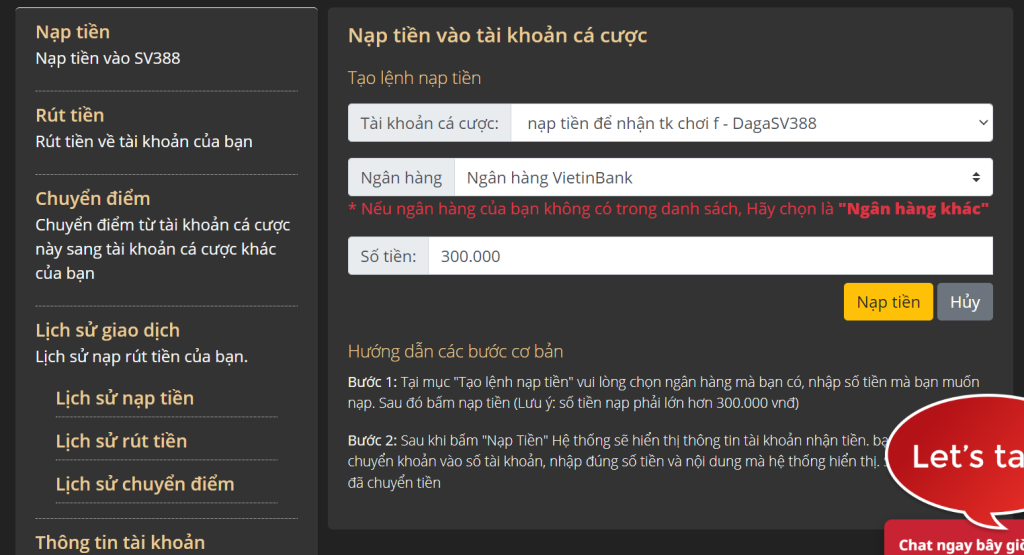Click the Tài khoản cá cược field label
This screenshot has width=1024, height=555.
pos(429,123)
